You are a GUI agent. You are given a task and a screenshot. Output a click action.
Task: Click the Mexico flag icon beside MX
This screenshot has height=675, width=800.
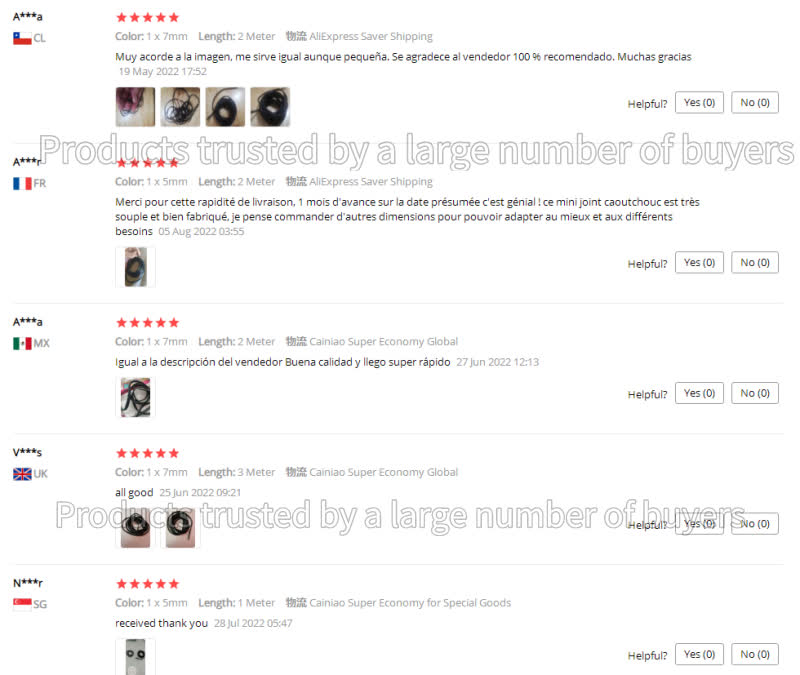click(22, 343)
